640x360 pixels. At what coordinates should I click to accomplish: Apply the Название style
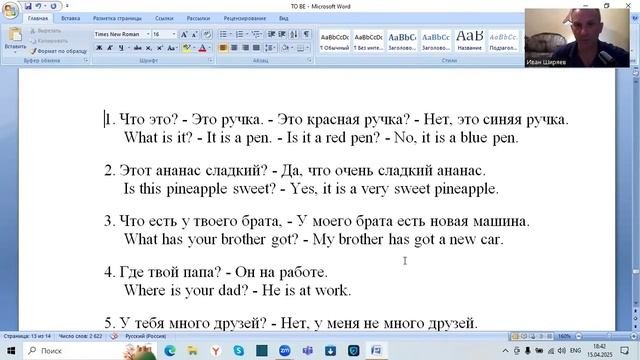[469, 41]
